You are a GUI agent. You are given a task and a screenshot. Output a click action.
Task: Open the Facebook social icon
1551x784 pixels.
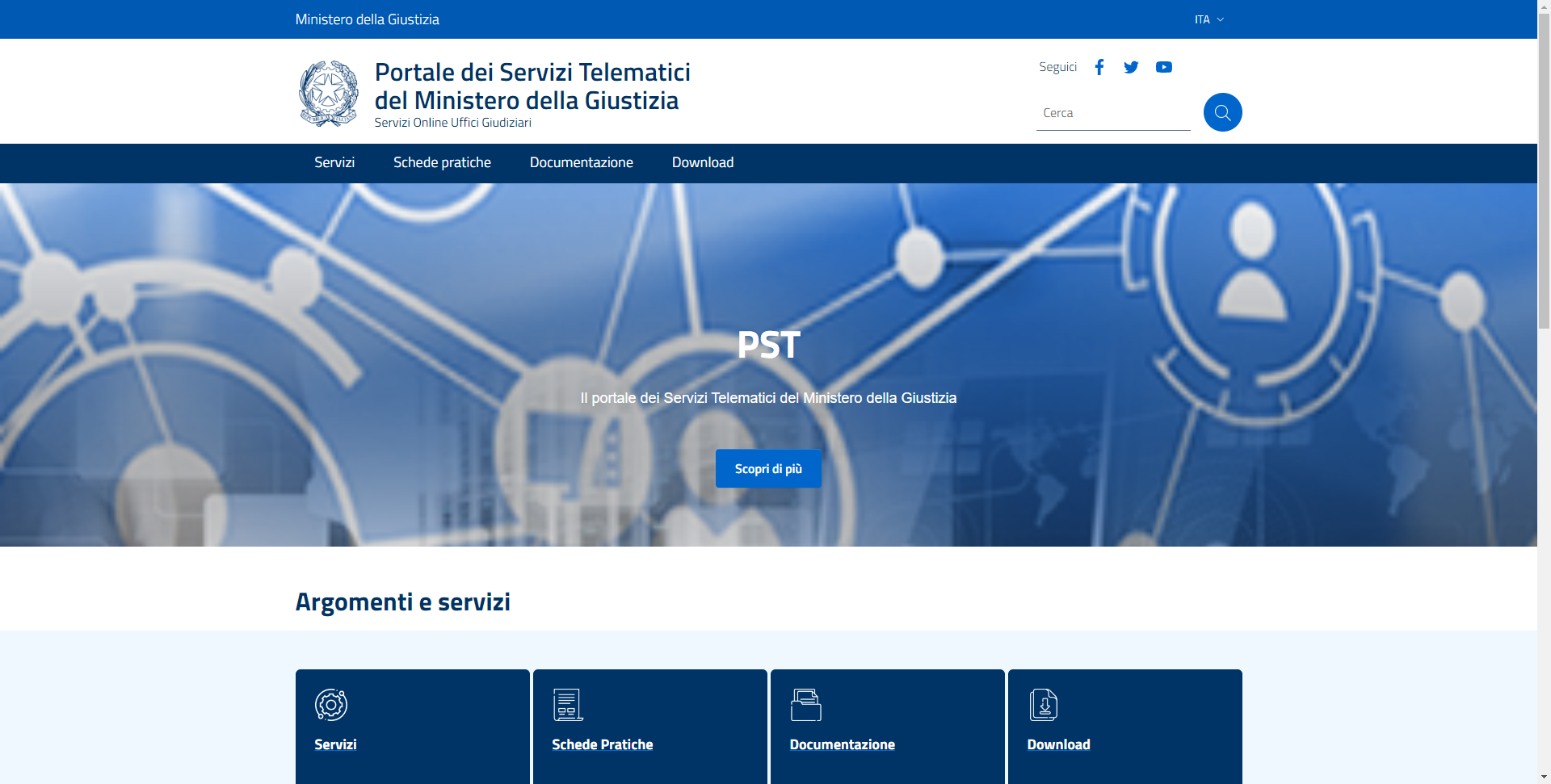(1099, 67)
